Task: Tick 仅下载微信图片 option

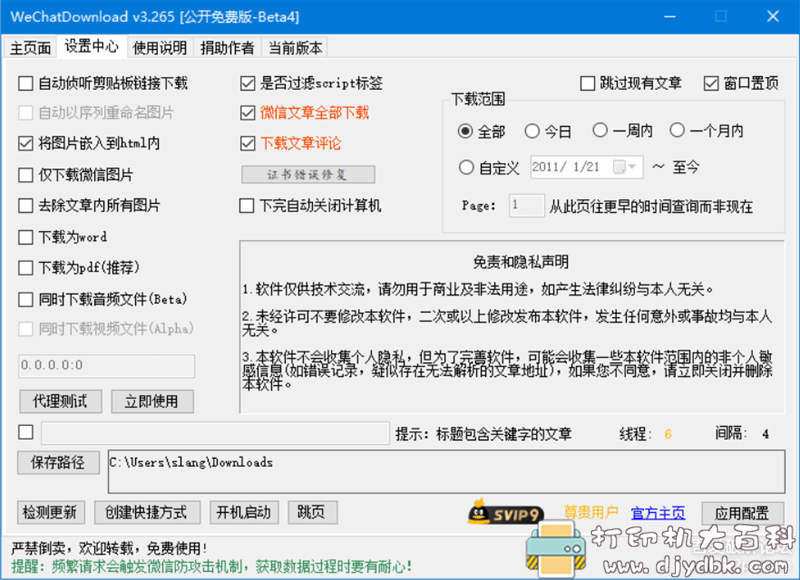Action: pos(26,175)
